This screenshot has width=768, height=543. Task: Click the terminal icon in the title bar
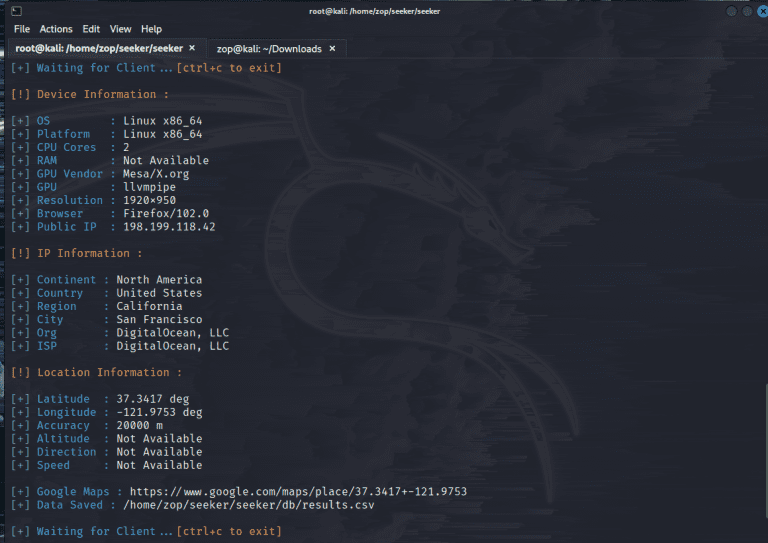point(16,10)
